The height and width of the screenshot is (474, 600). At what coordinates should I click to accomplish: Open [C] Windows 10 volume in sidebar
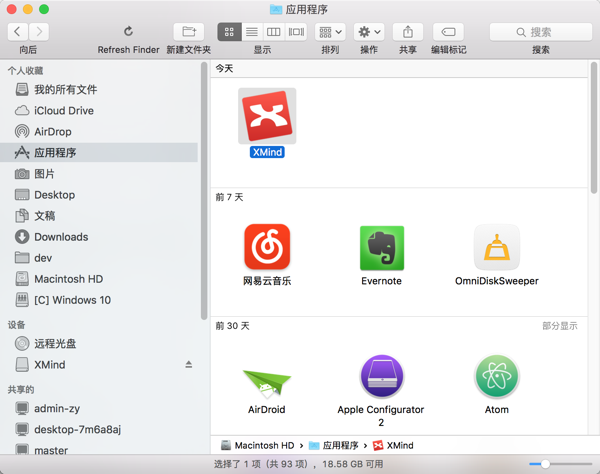coord(99,300)
